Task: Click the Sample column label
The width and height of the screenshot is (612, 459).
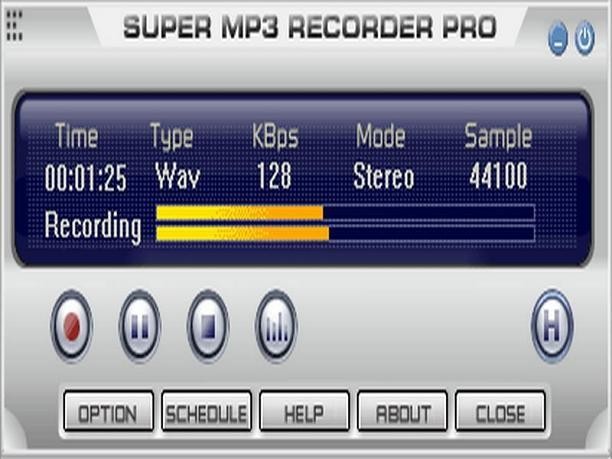Action: coord(498,136)
